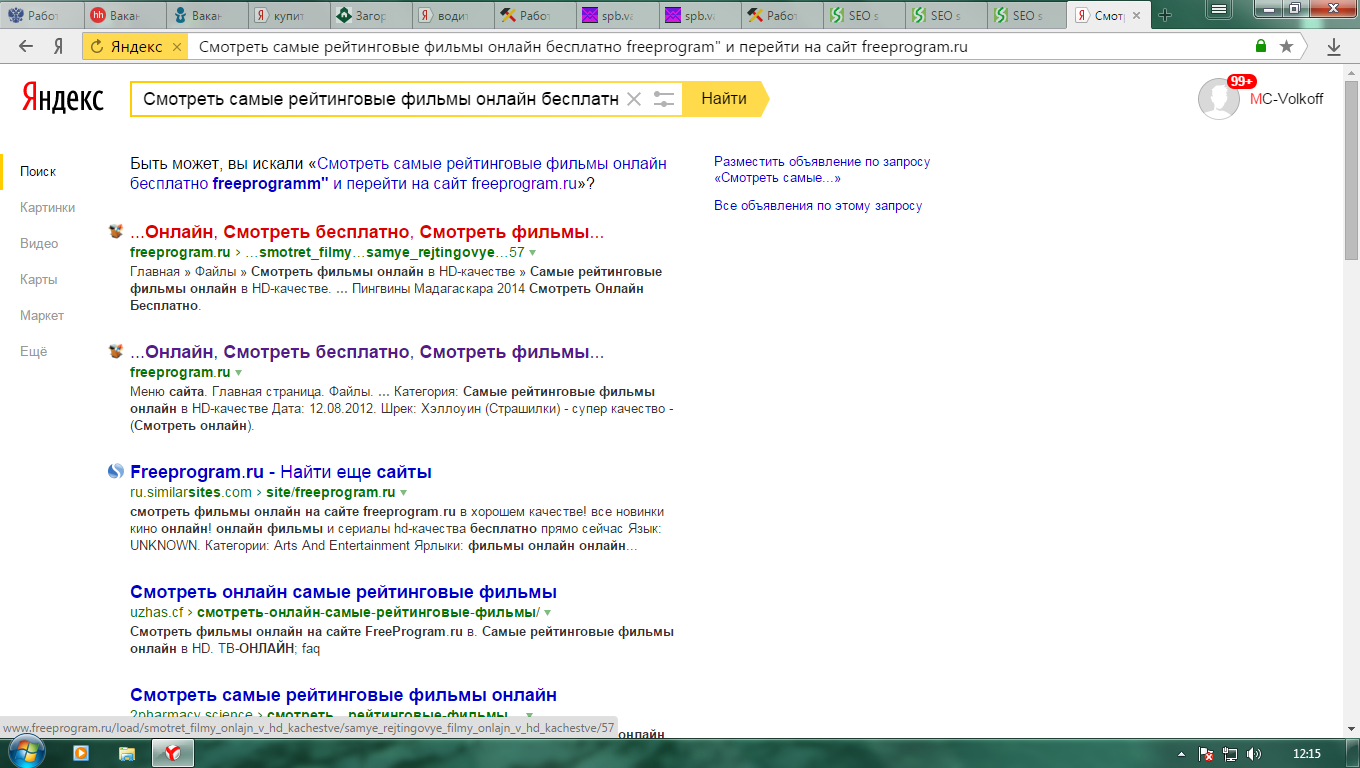Open 'Freeprogram.ru - Найти еще сайты' result
Screen dimensions: 1360x768
pos(281,472)
